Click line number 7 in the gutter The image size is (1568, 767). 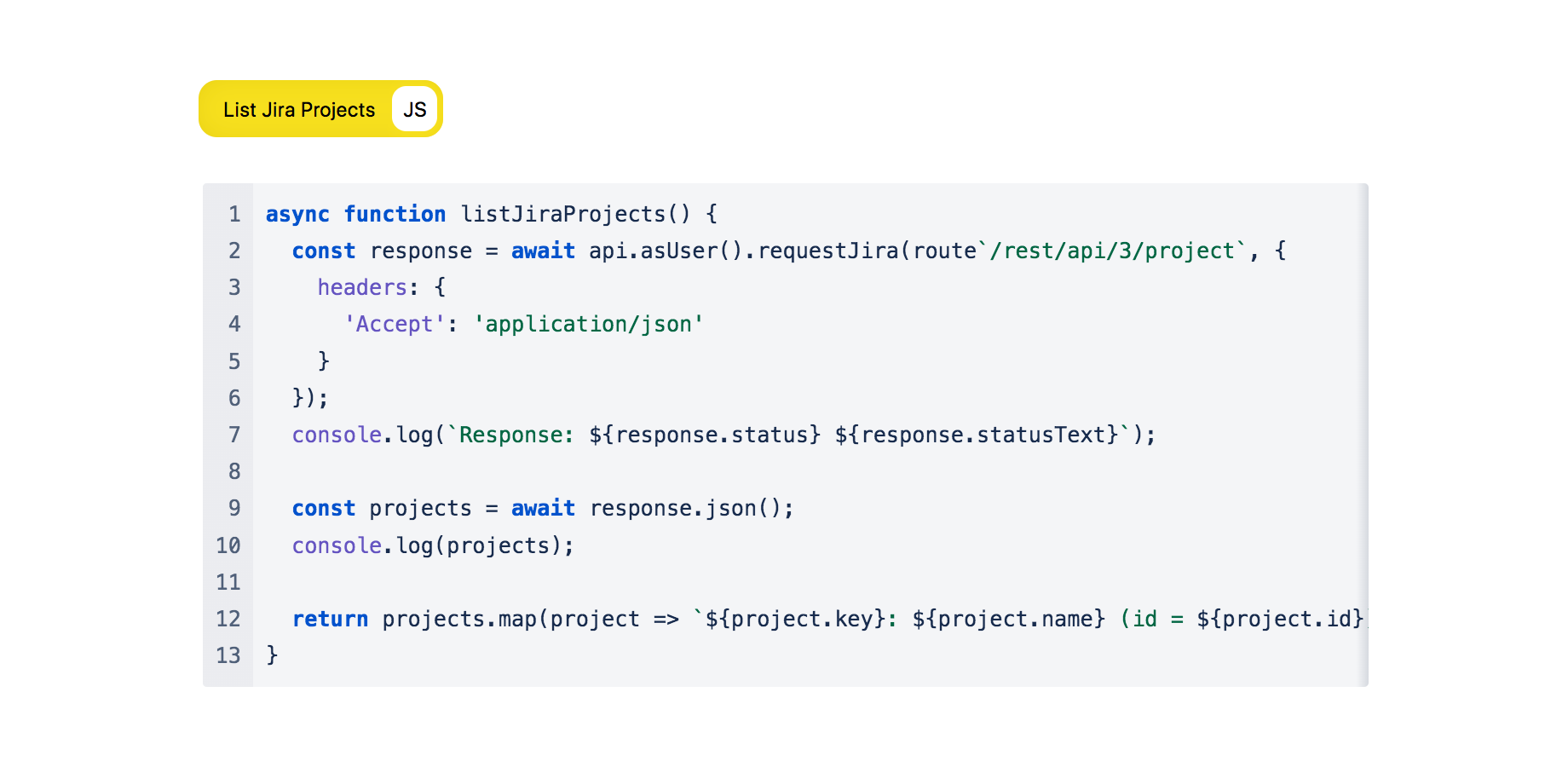tap(234, 435)
